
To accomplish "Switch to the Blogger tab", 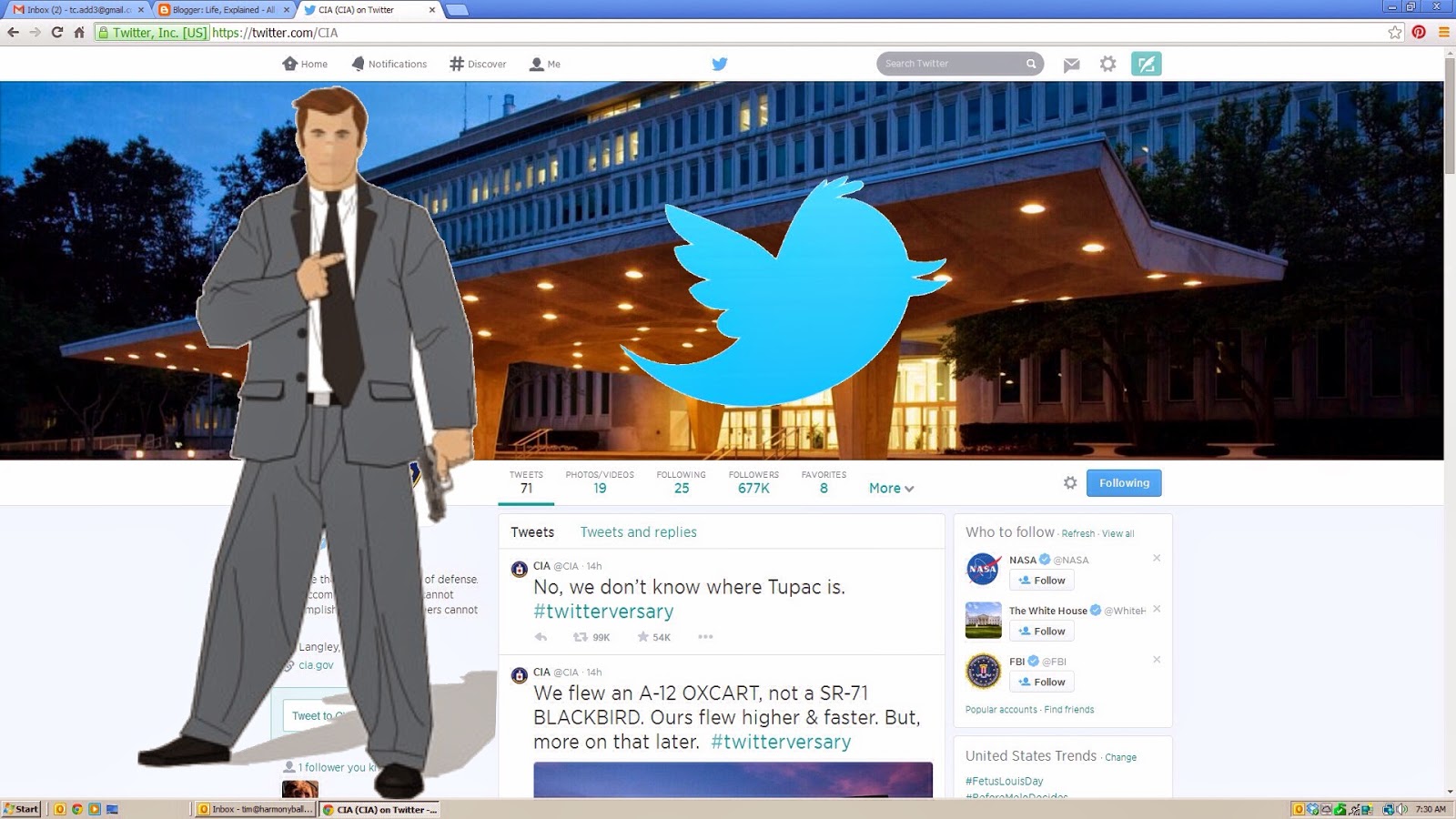I will (x=224, y=10).
